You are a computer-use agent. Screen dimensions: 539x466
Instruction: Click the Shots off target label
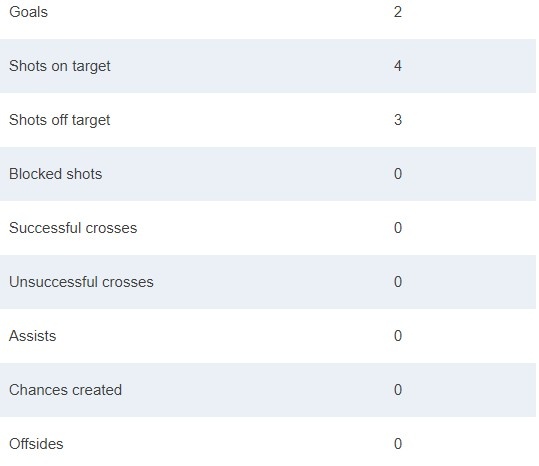click(x=59, y=120)
